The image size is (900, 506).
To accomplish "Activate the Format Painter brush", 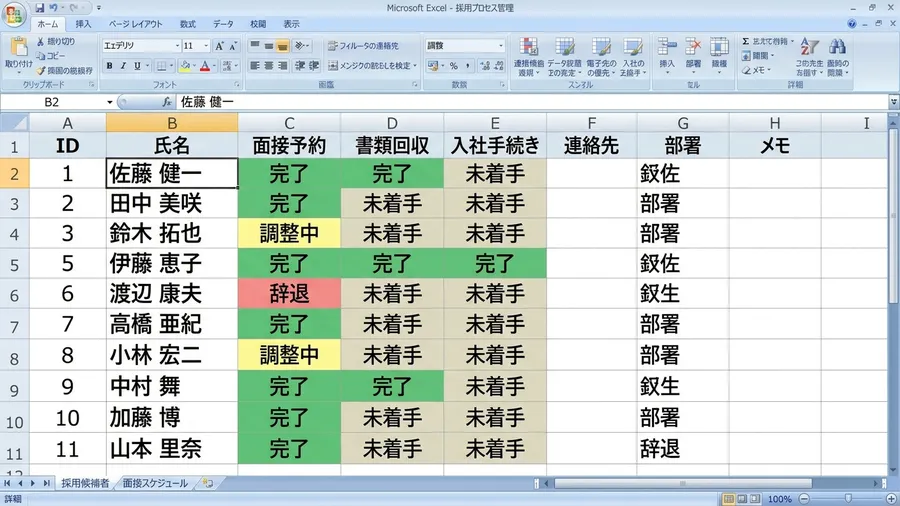I will click(x=40, y=71).
